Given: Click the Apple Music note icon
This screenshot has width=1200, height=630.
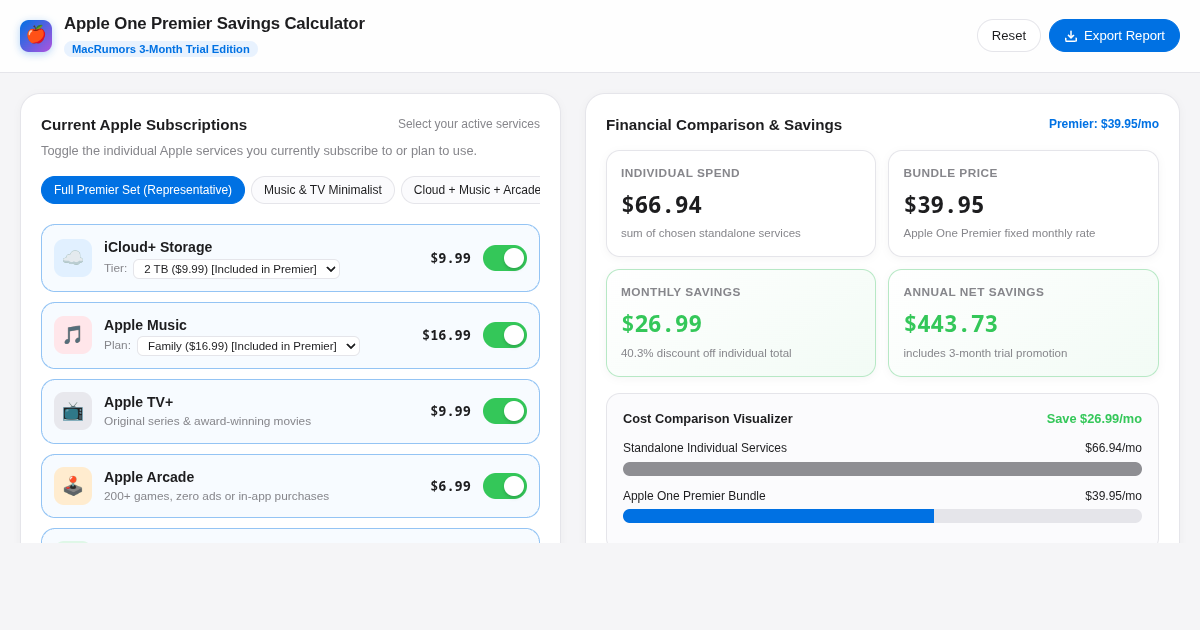Looking at the screenshot, I should [x=73, y=335].
